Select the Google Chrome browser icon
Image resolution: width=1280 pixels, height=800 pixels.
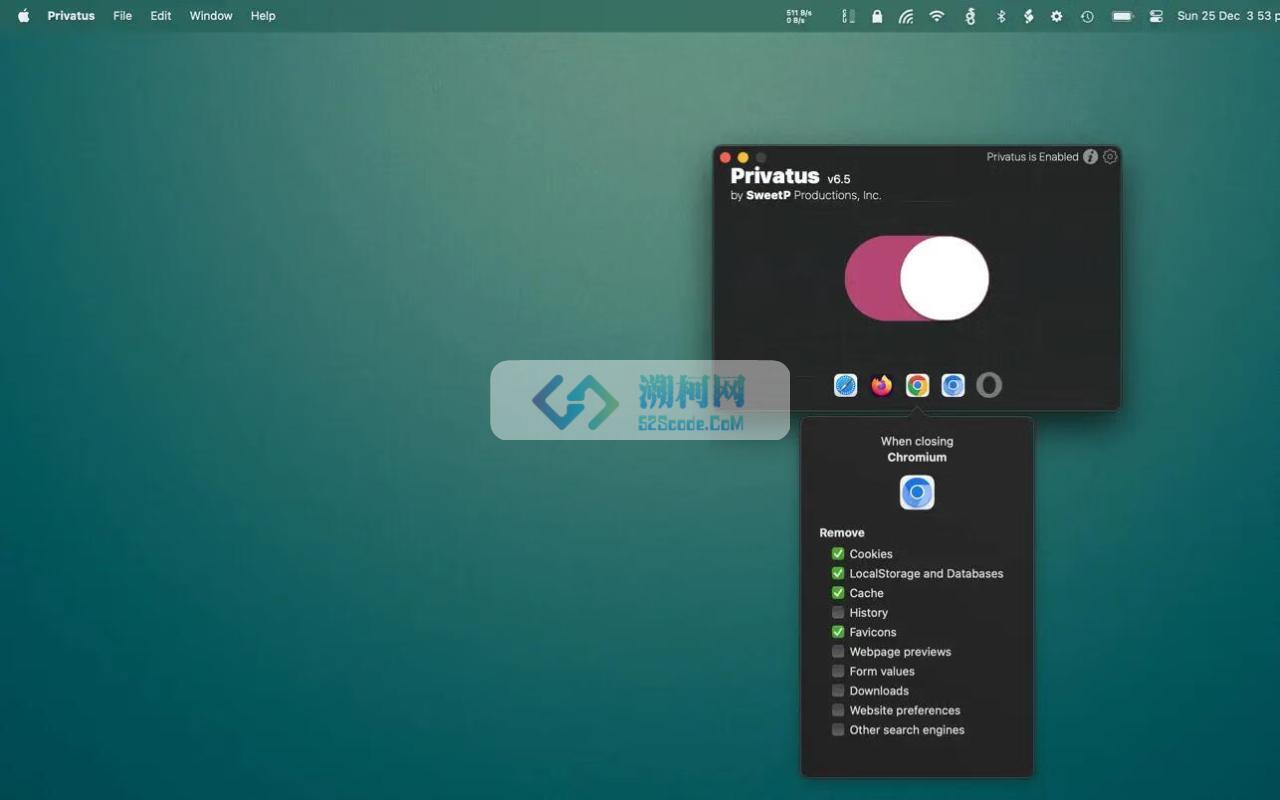917,385
